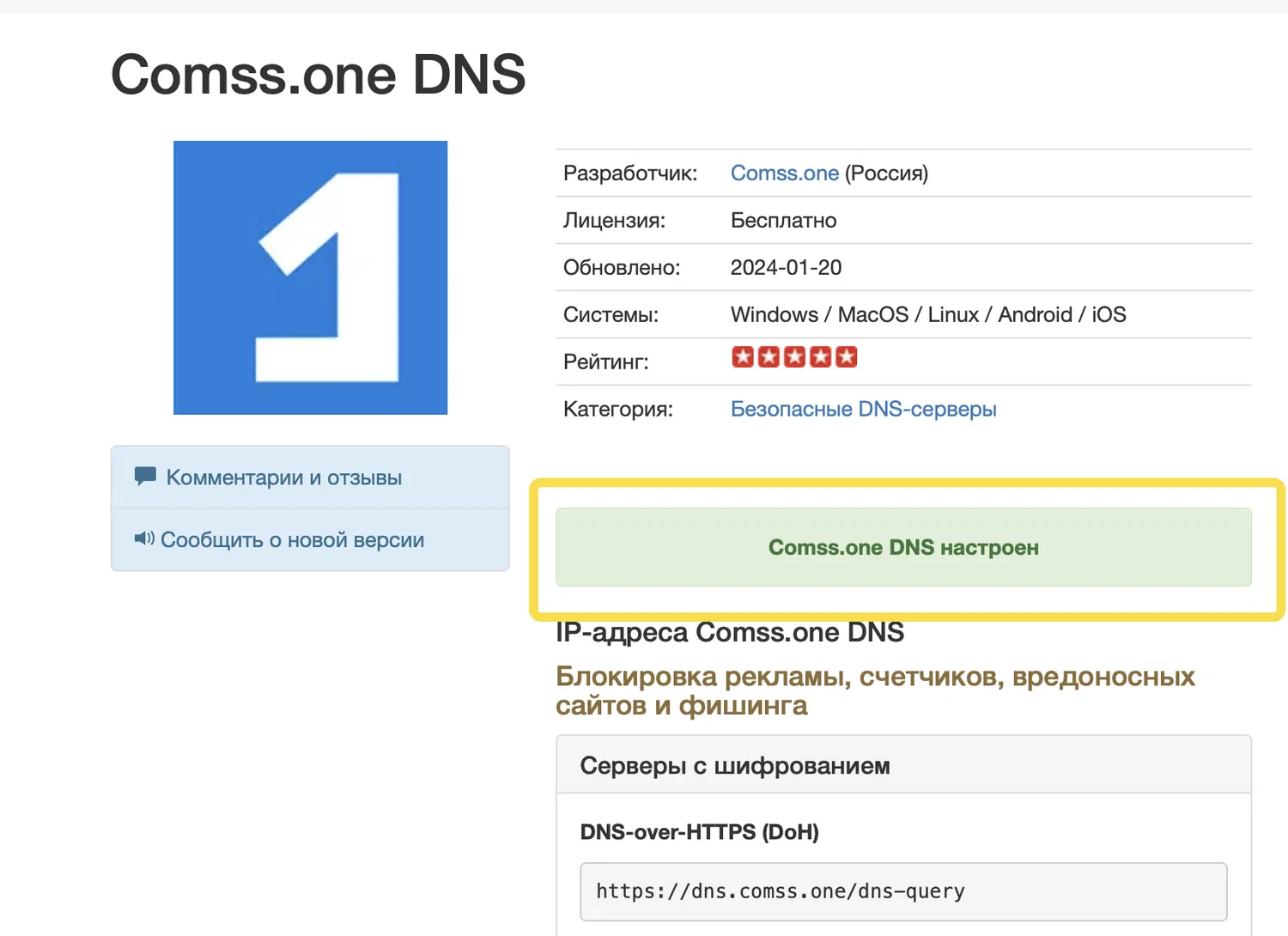This screenshot has width=1288, height=936.
Task: Click the green Comss.one DNS настроен banner
Action: [903, 548]
